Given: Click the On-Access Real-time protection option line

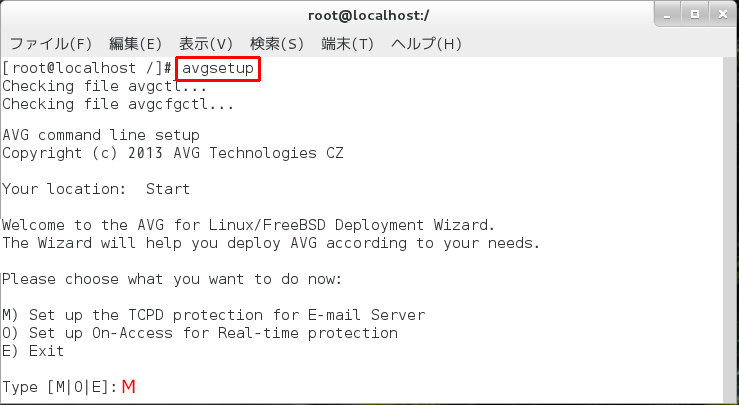Looking at the screenshot, I should (200, 332).
